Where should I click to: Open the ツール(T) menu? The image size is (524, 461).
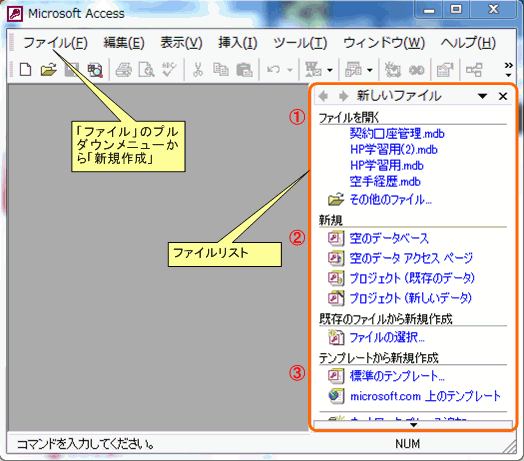(x=300, y=43)
